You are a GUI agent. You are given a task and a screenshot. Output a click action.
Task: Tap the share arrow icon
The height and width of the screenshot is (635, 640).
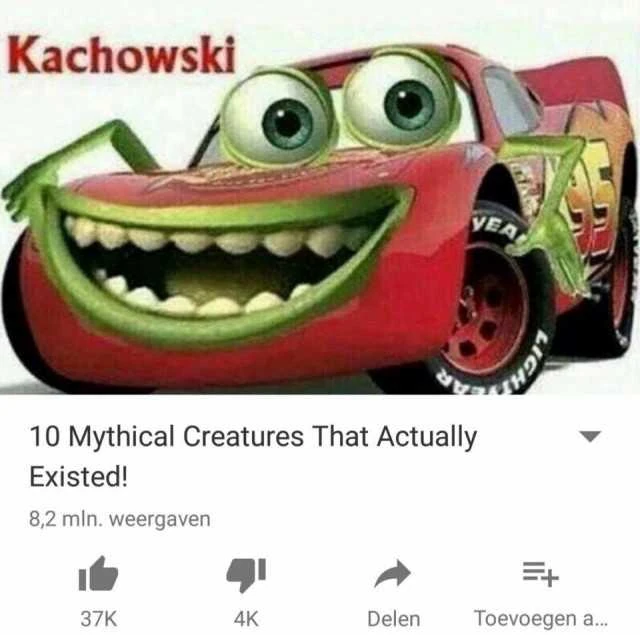click(392, 573)
